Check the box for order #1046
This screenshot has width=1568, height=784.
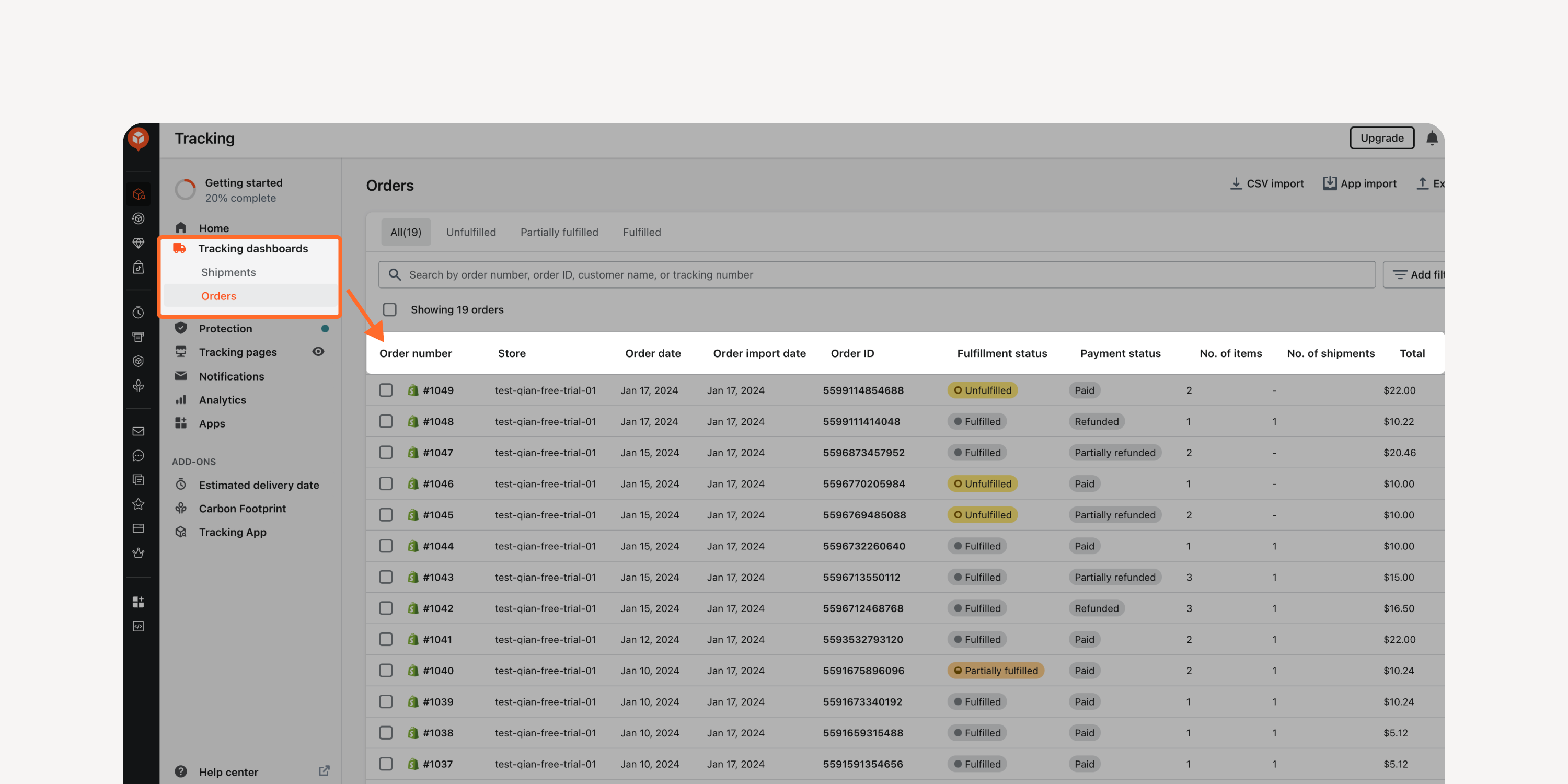pyautogui.click(x=386, y=483)
